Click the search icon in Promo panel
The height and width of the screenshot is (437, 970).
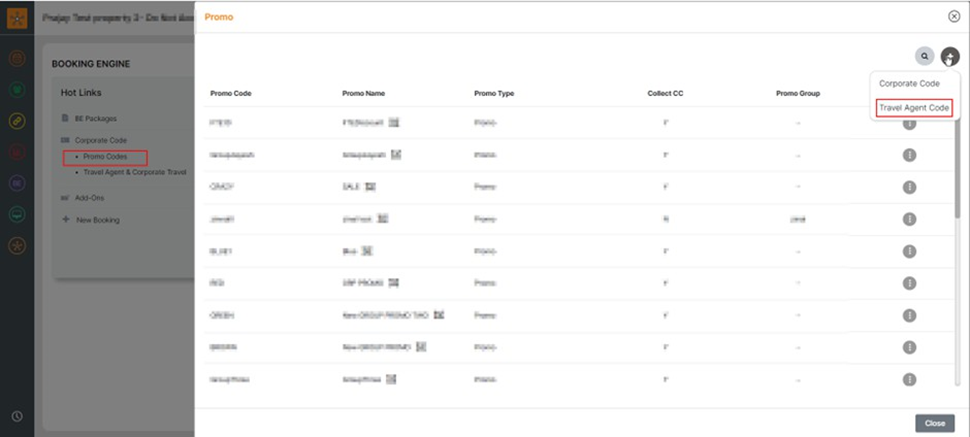pos(925,57)
